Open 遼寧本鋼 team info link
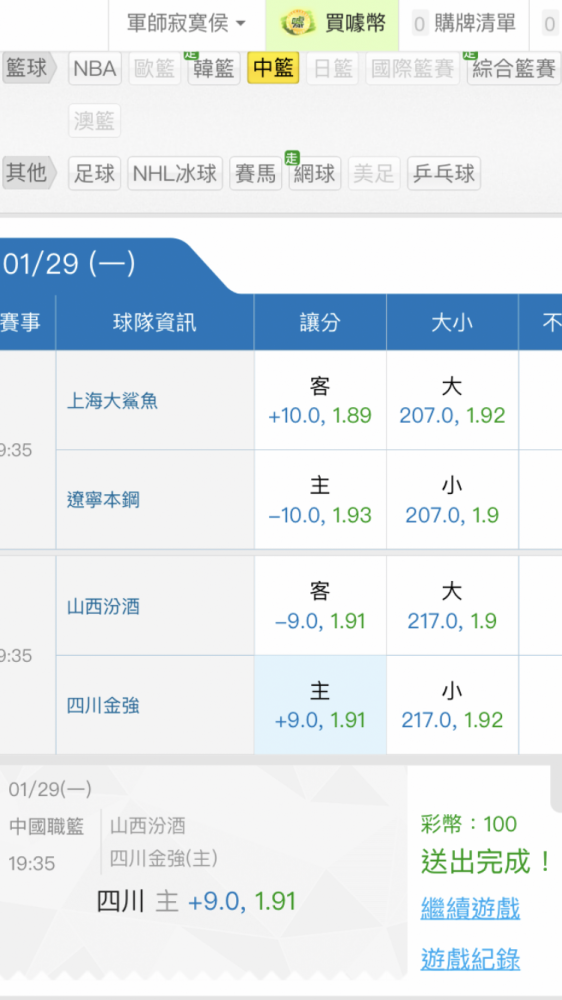 click(x=103, y=500)
